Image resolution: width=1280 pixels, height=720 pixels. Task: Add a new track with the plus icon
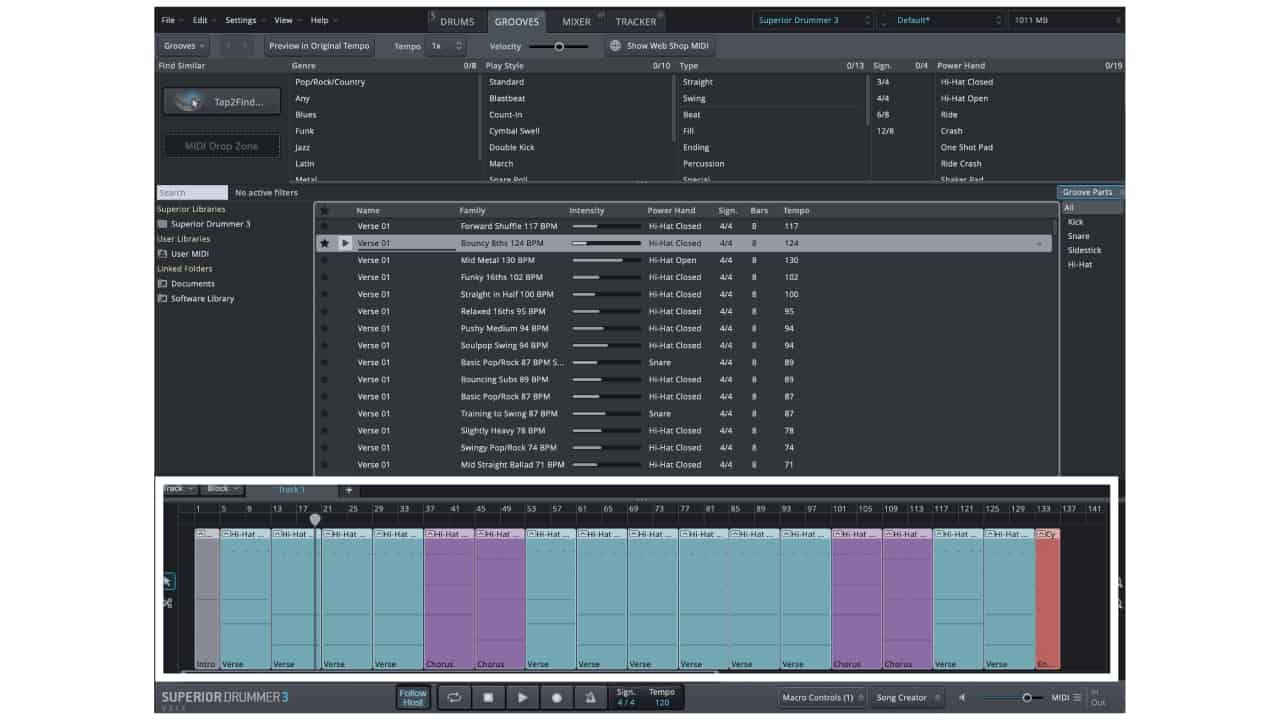tap(349, 490)
